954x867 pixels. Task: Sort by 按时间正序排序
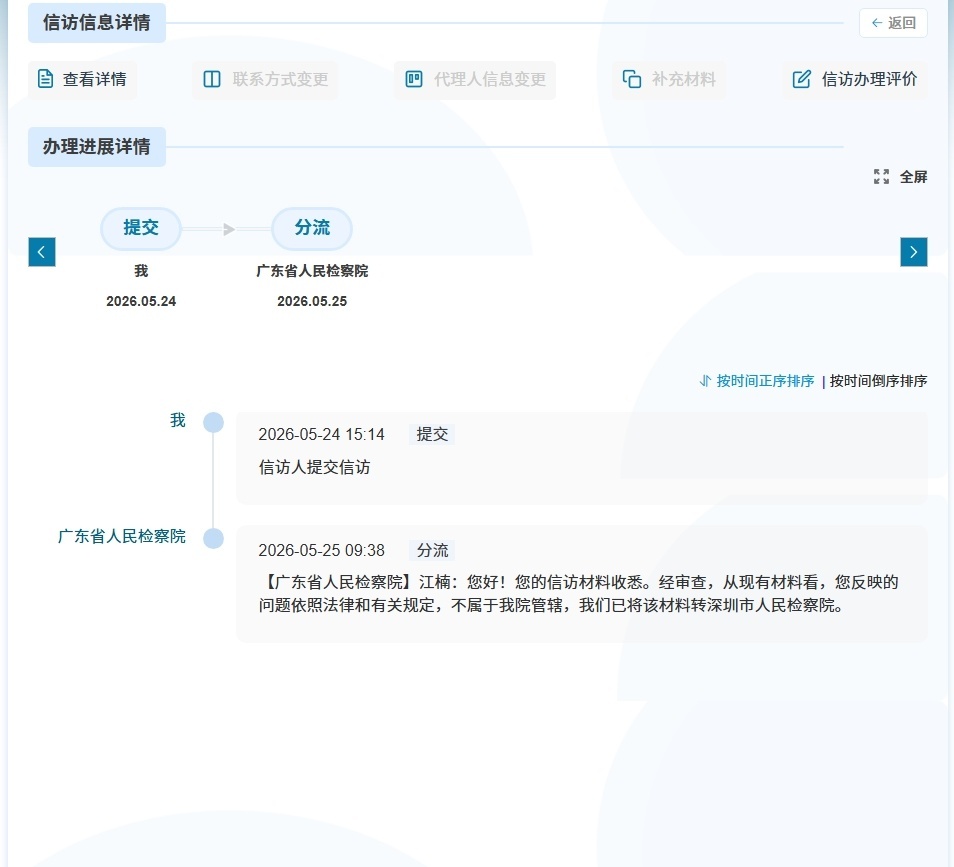pyautogui.click(x=765, y=381)
